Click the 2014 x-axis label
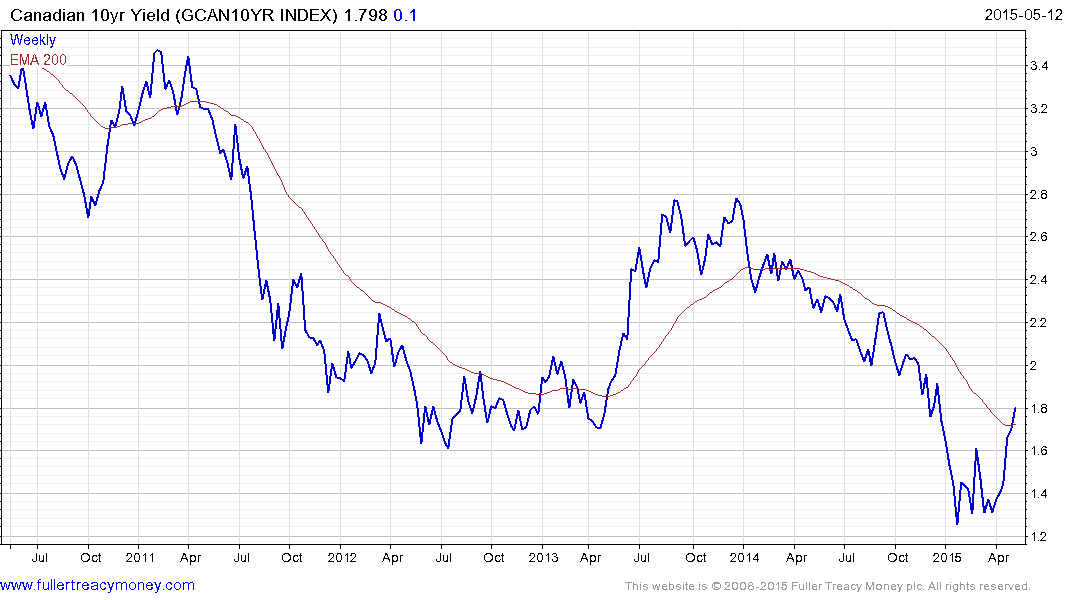The width and height of the screenshot is (1075, 600). coord(745,557)
